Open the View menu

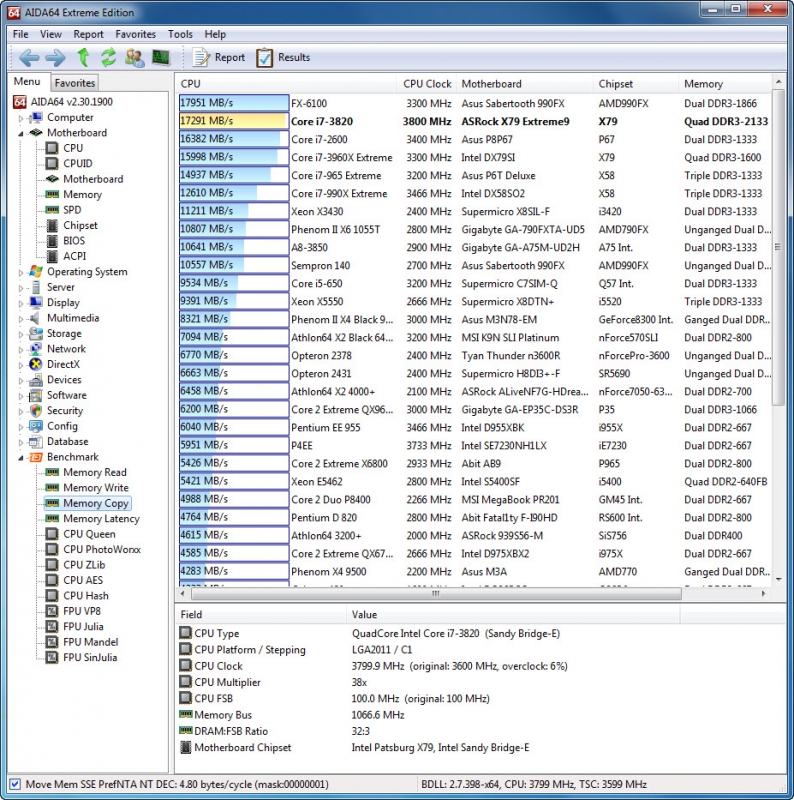pyautogui.click(x=51, y=34)
